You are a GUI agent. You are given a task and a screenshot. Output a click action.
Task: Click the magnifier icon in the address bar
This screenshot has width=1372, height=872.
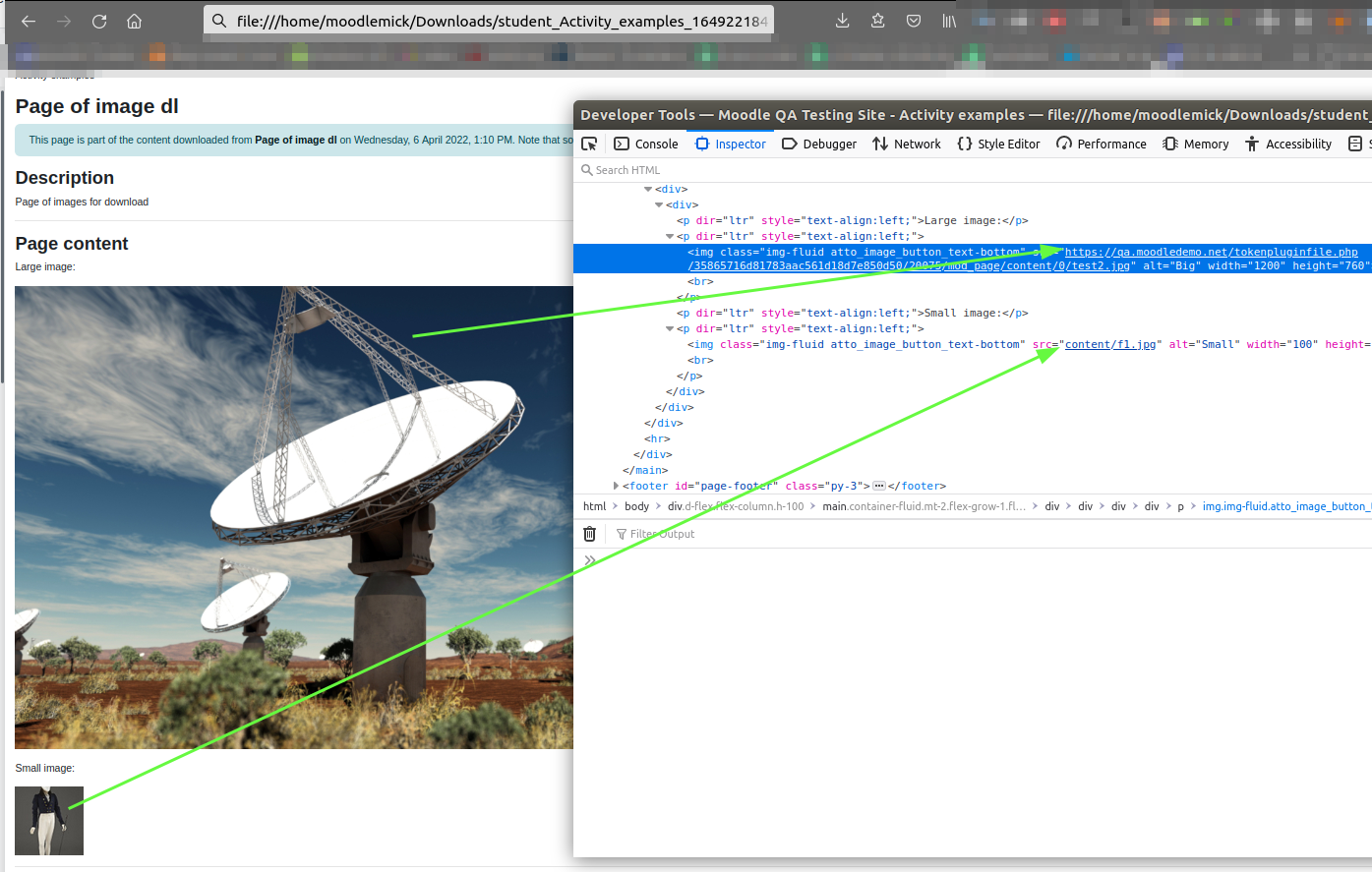[219, 21]
